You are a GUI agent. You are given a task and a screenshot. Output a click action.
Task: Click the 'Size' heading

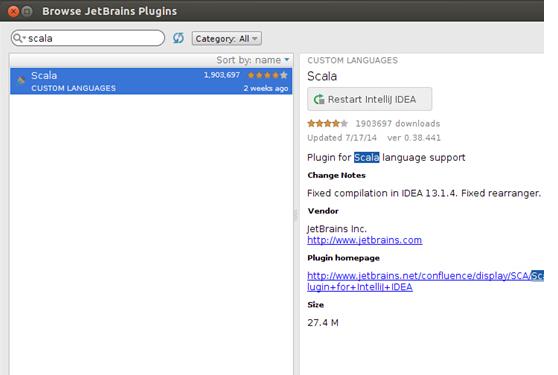(x=316, y=305)
